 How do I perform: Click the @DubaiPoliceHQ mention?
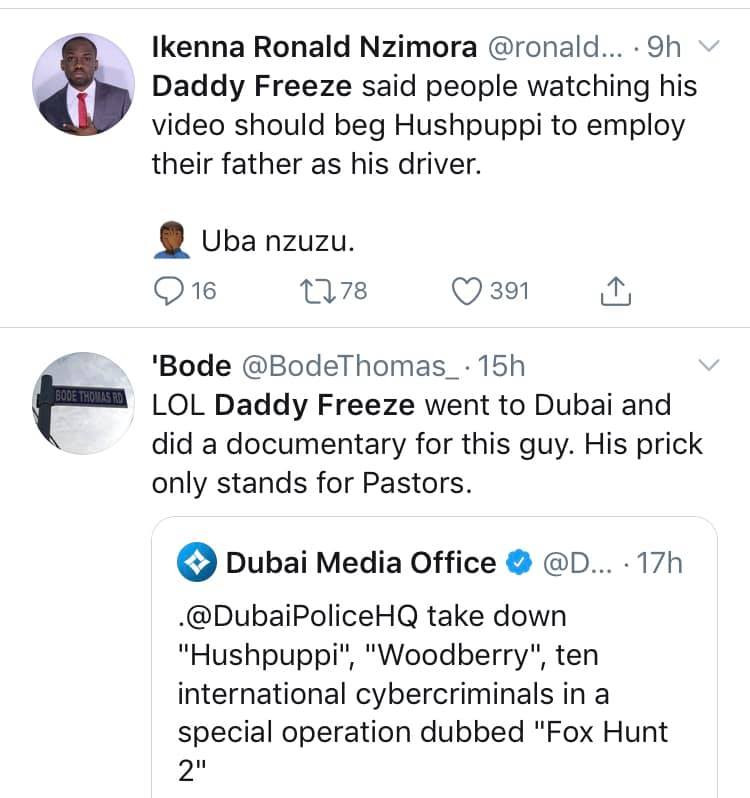(x=298, y=616)
